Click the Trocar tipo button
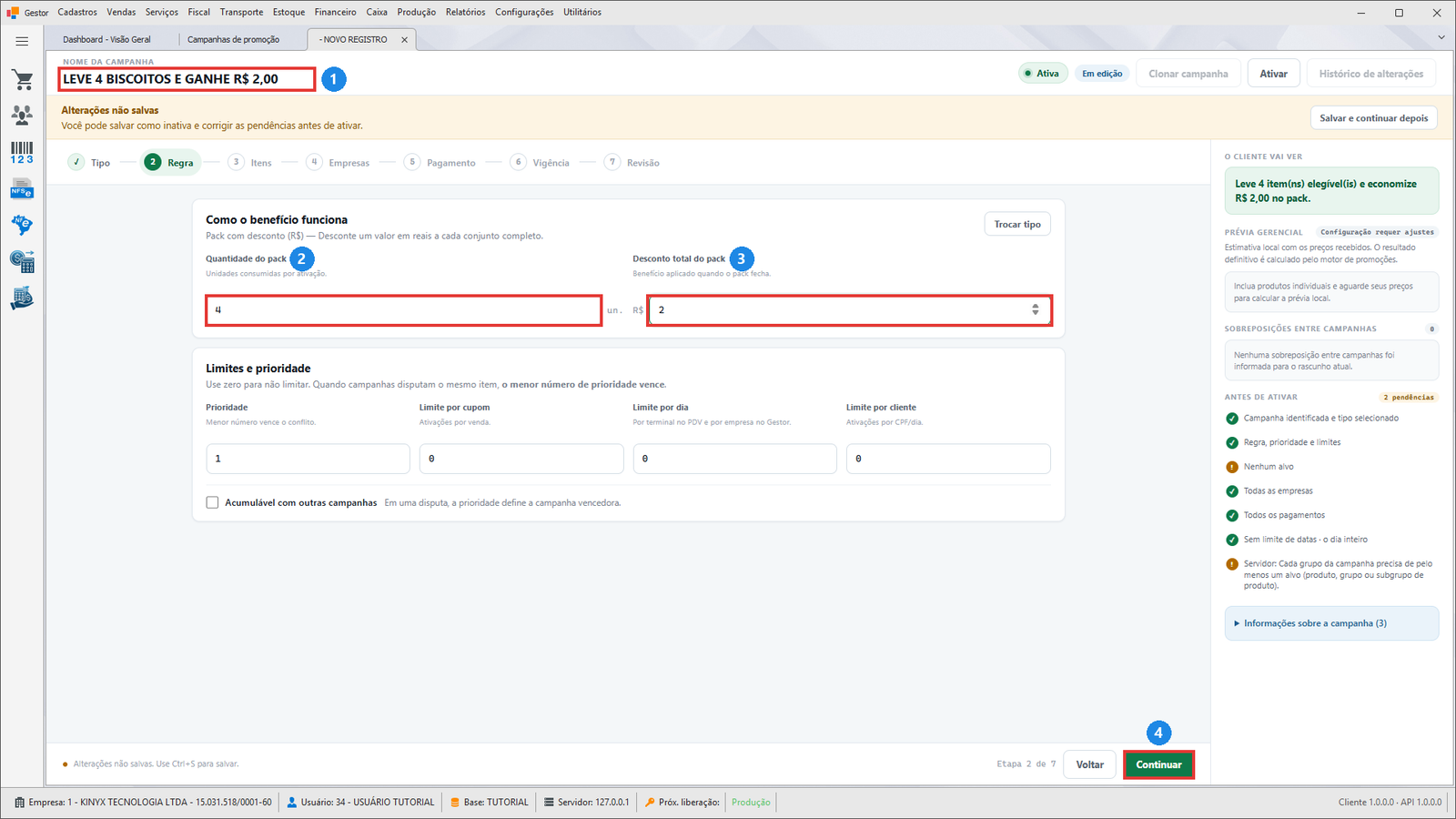 coord(1017,225)
